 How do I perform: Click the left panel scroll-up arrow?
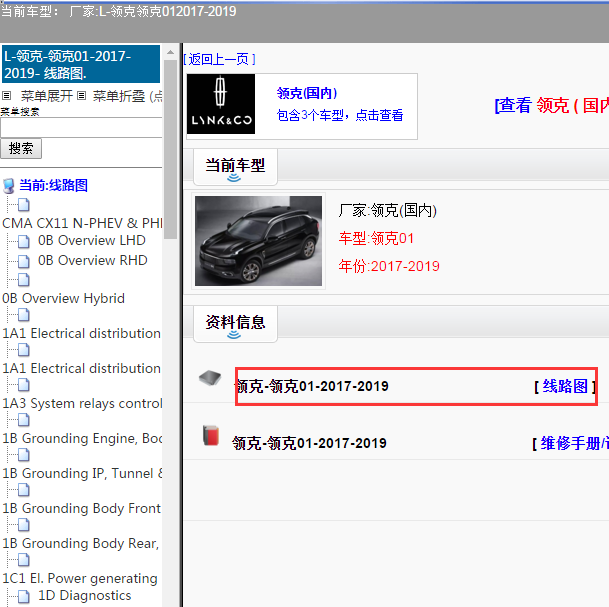click(170, 52)
